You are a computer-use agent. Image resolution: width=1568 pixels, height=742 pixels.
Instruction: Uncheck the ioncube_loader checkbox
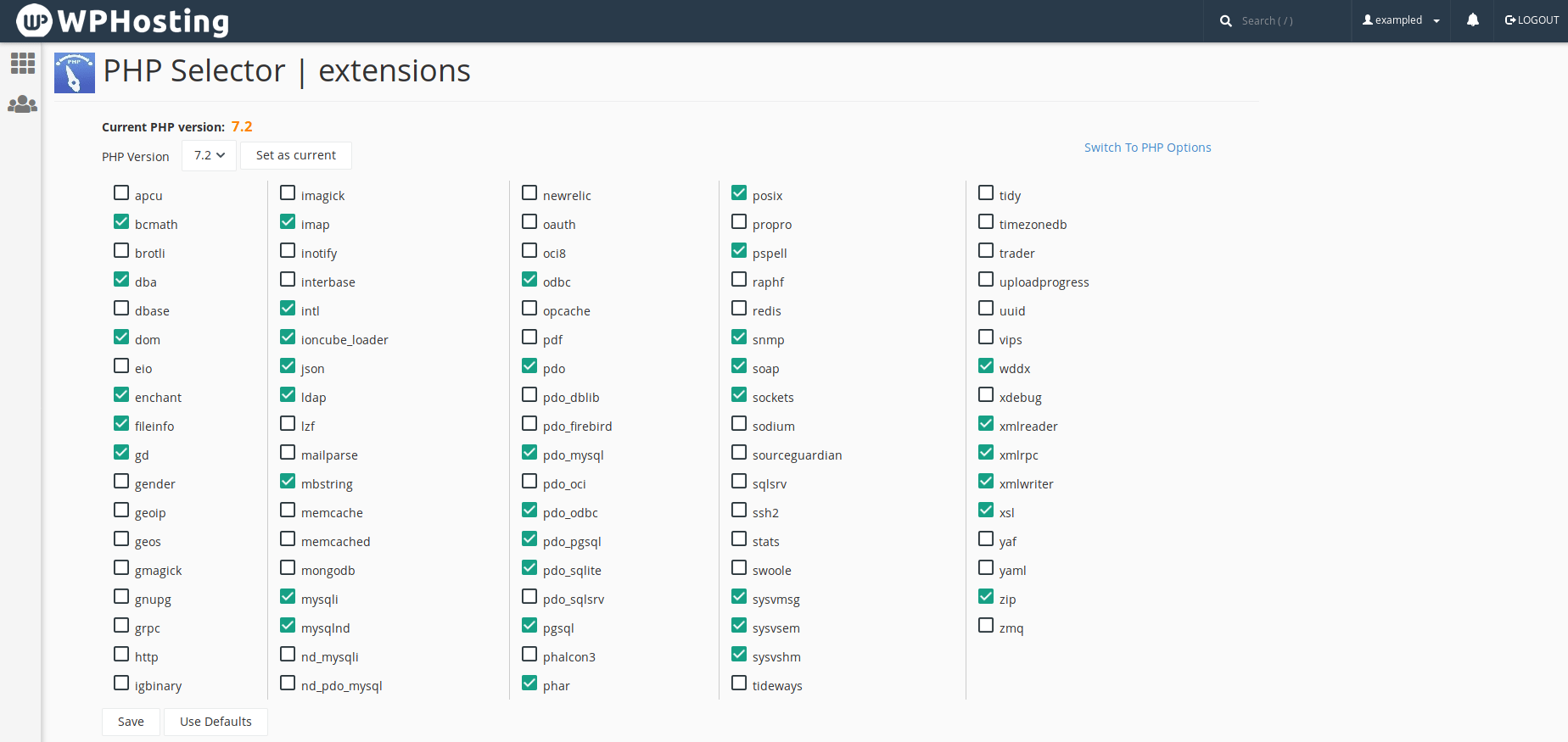click(288, 338)
